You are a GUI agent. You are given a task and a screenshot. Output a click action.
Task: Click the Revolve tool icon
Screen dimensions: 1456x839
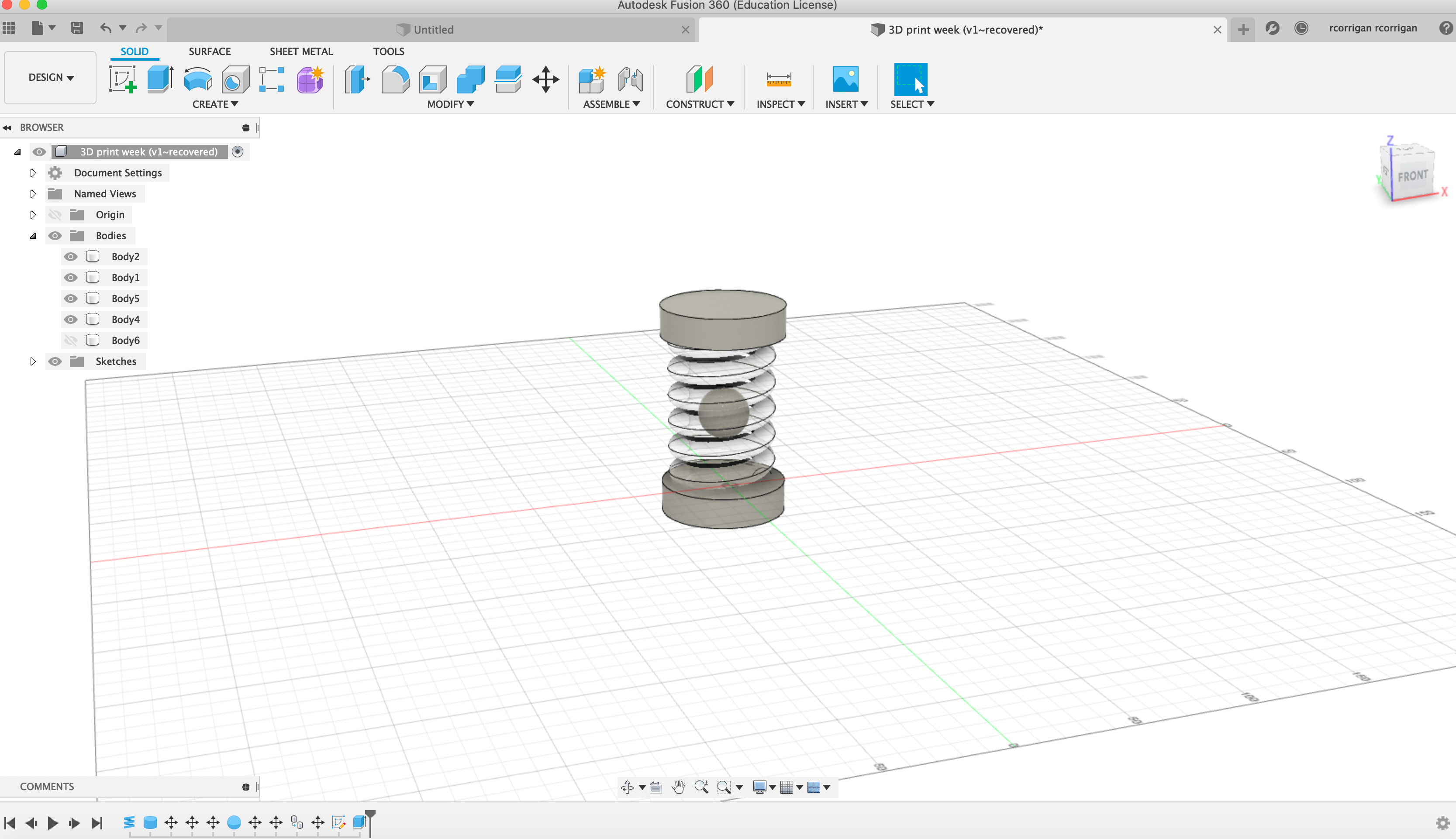198,79
